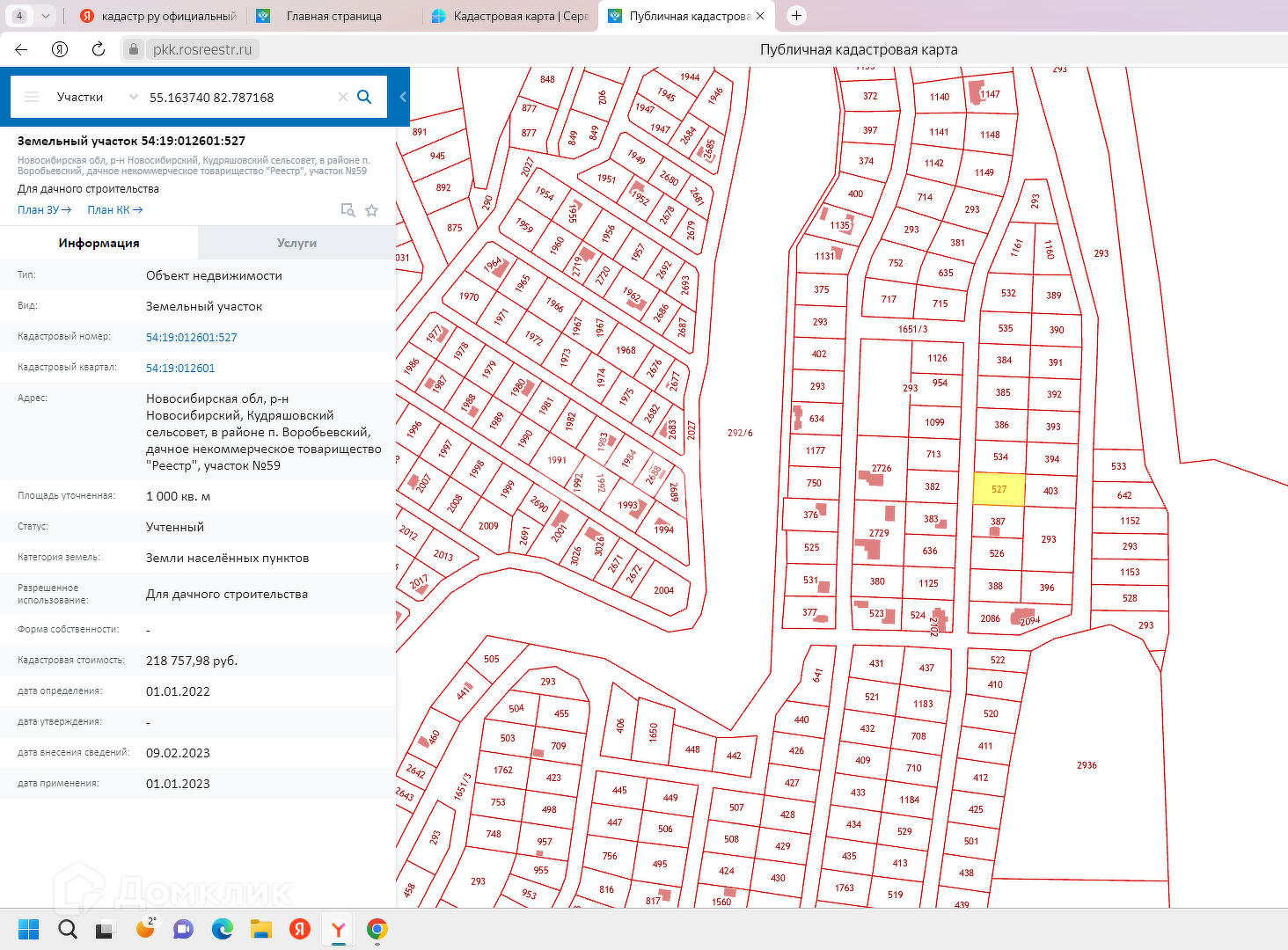This screenshot has width=1288, height=950.
Task: Switch to the Услуги tab
Action: click(x=296, y=243)
